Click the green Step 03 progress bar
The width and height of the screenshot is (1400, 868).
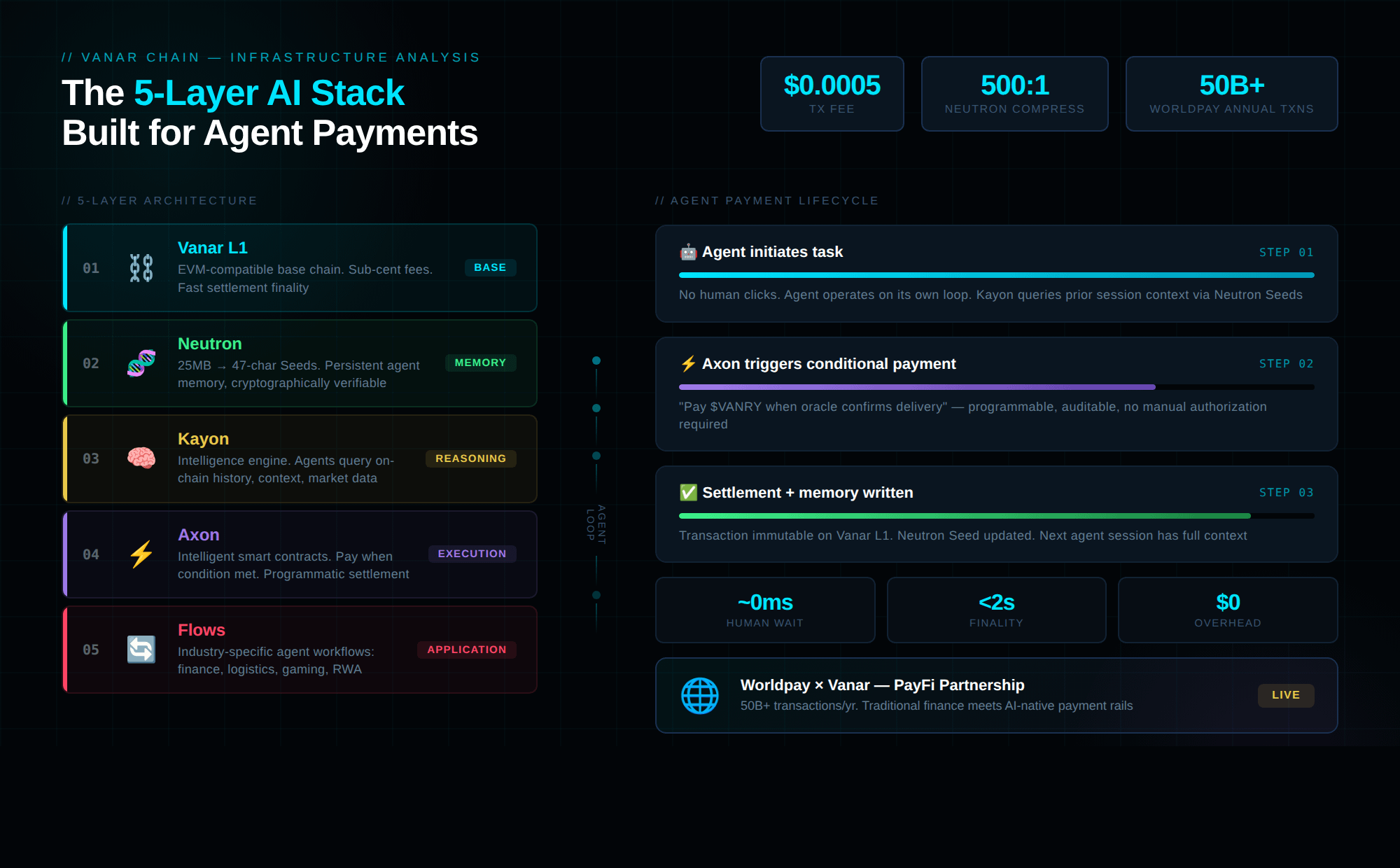[x=965, y=516]
